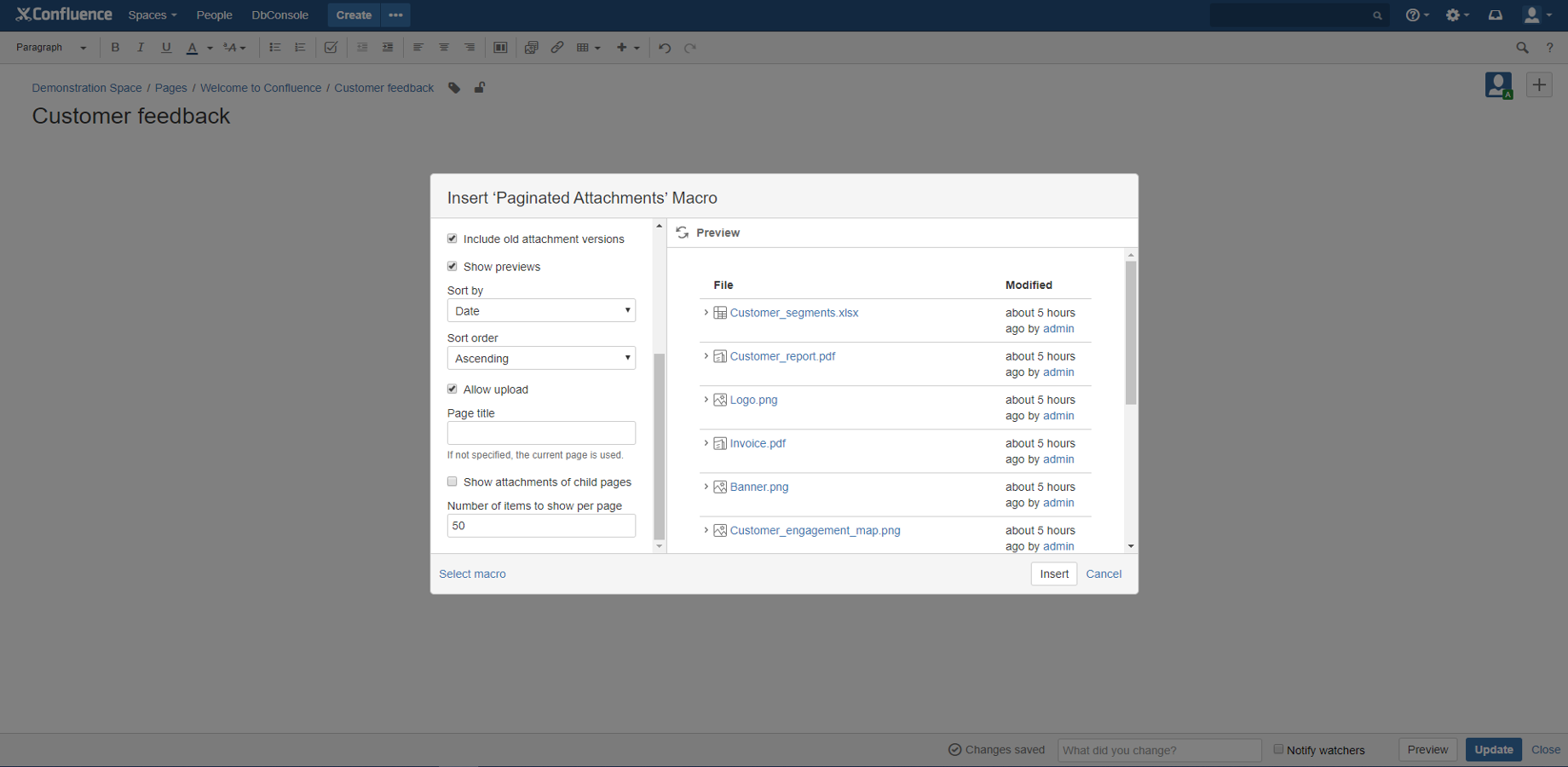Invite collaborators with the plus icon

tap(1539, 84)
